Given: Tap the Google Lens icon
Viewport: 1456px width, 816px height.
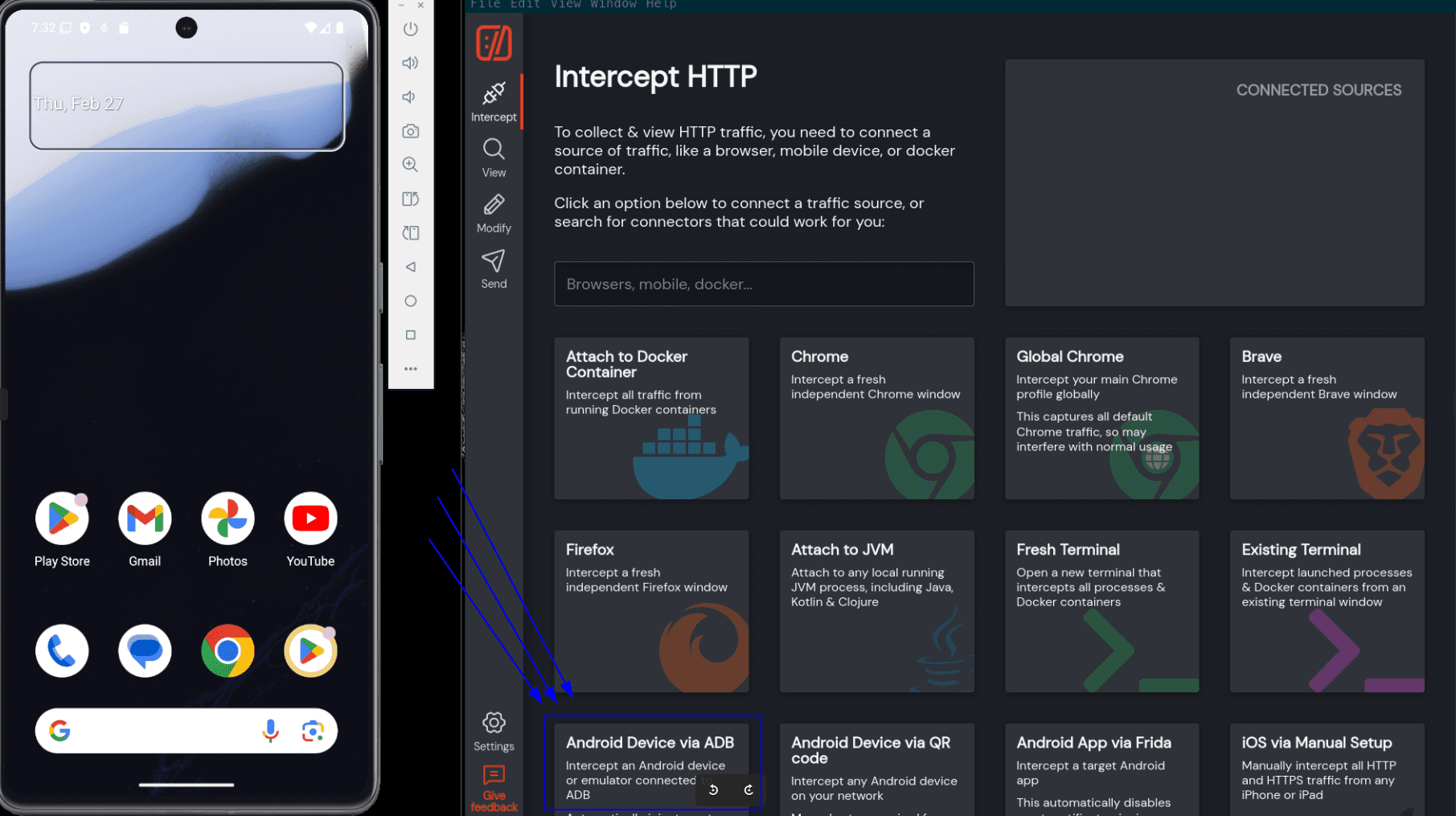Looking at the screenshot, I should pyautogui.click(x=313, y=730).
